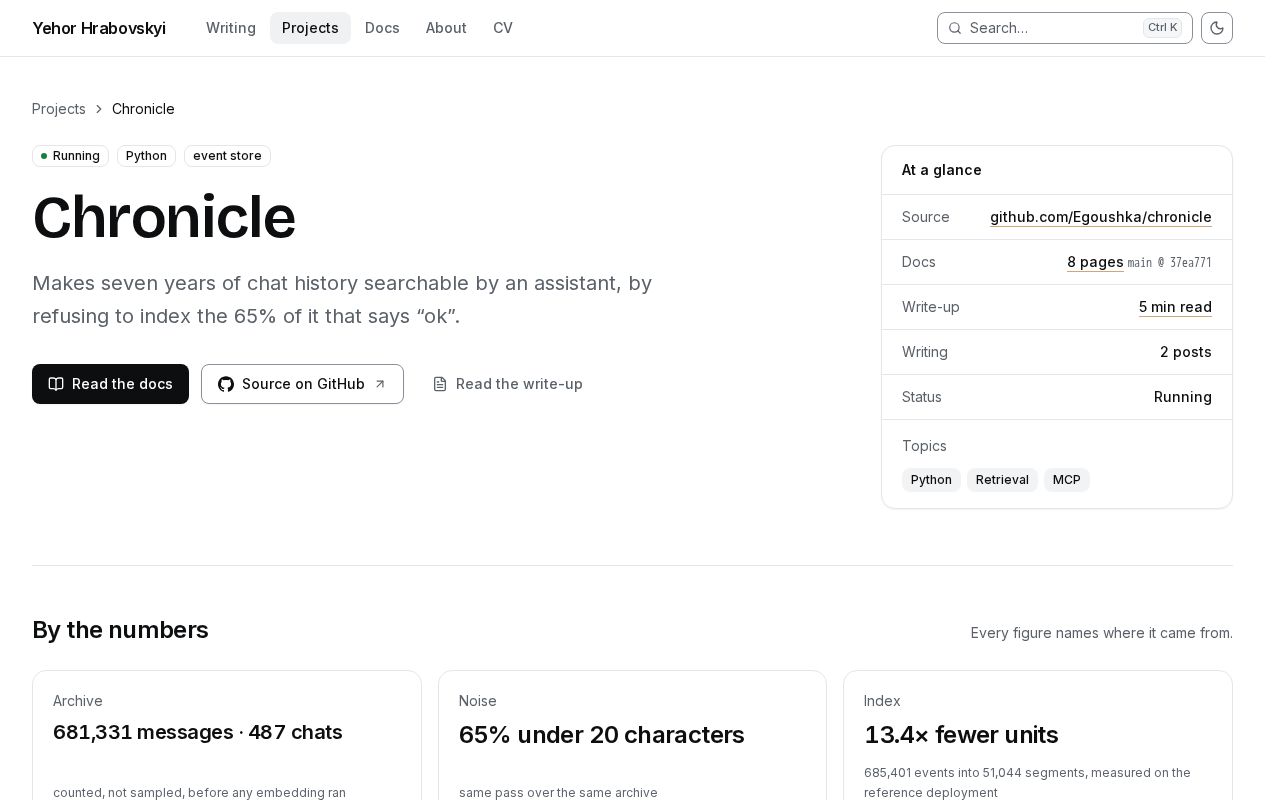This screenshot has width=1280, height=800.
Task: Open the Source on GitHub button
Action: (x=302, y=384)
